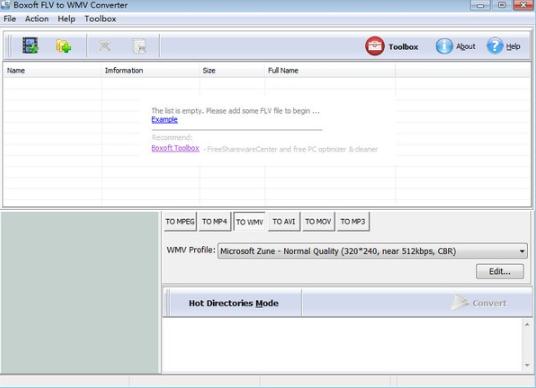This screenshot has width=536, height=388.
Task: Sort by the Size column header
Action: click(232, 70)
